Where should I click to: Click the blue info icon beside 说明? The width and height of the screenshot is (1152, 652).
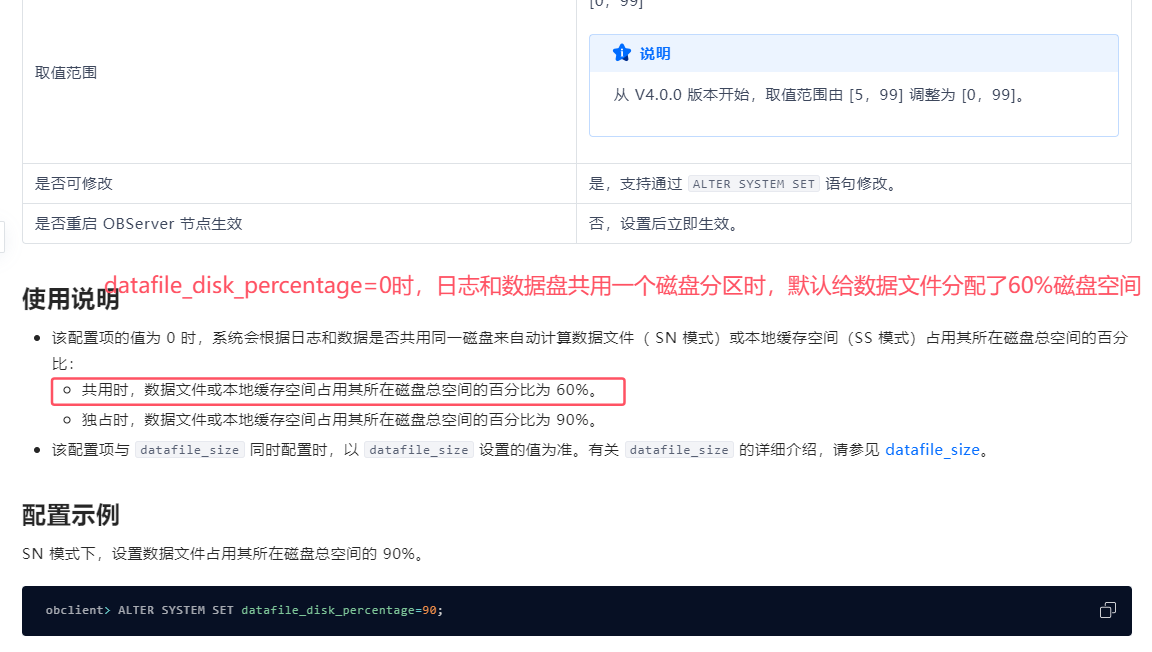(x=622, y=53)
